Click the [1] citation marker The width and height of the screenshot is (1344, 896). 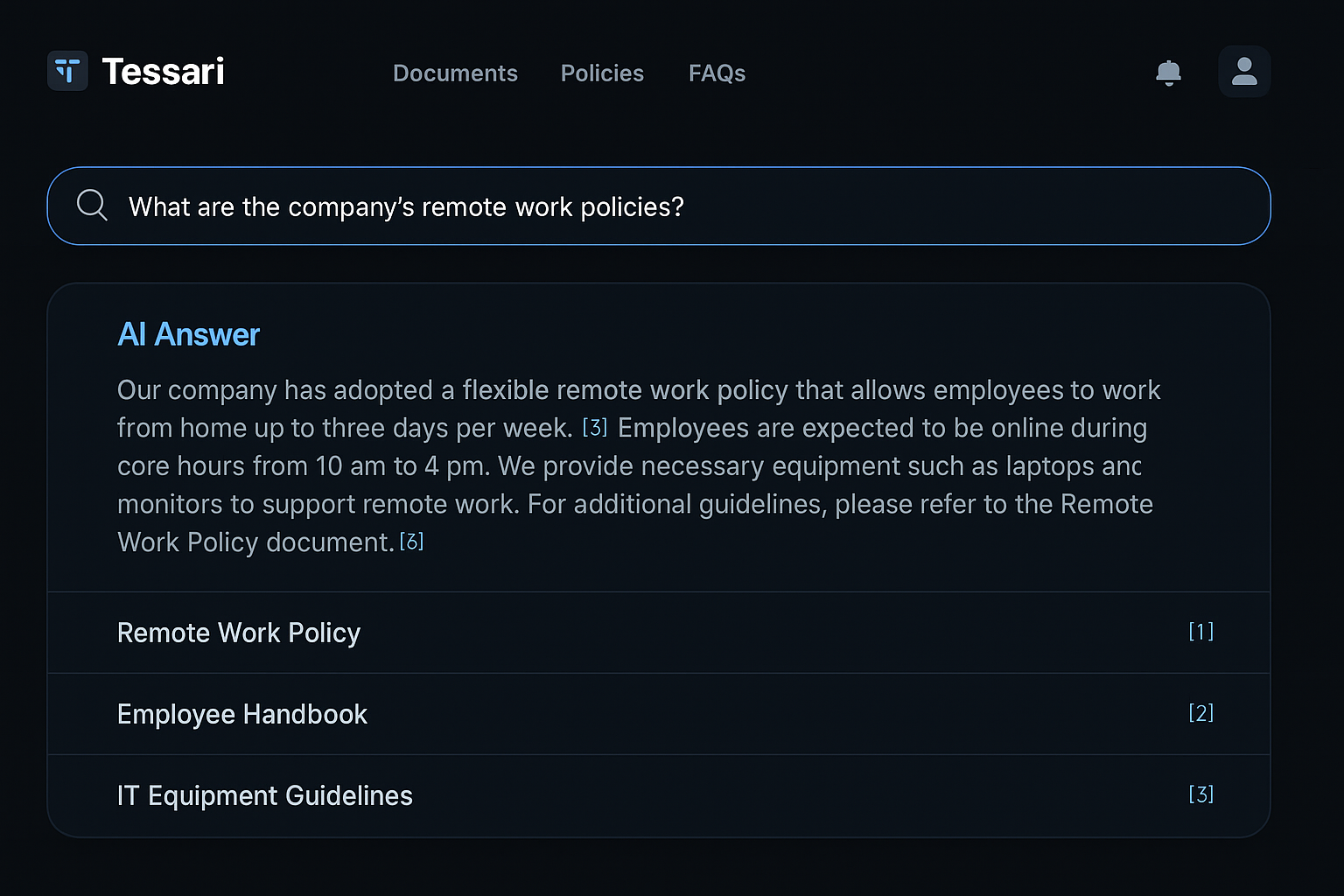pyautogui.click(x=1200, y=632)
